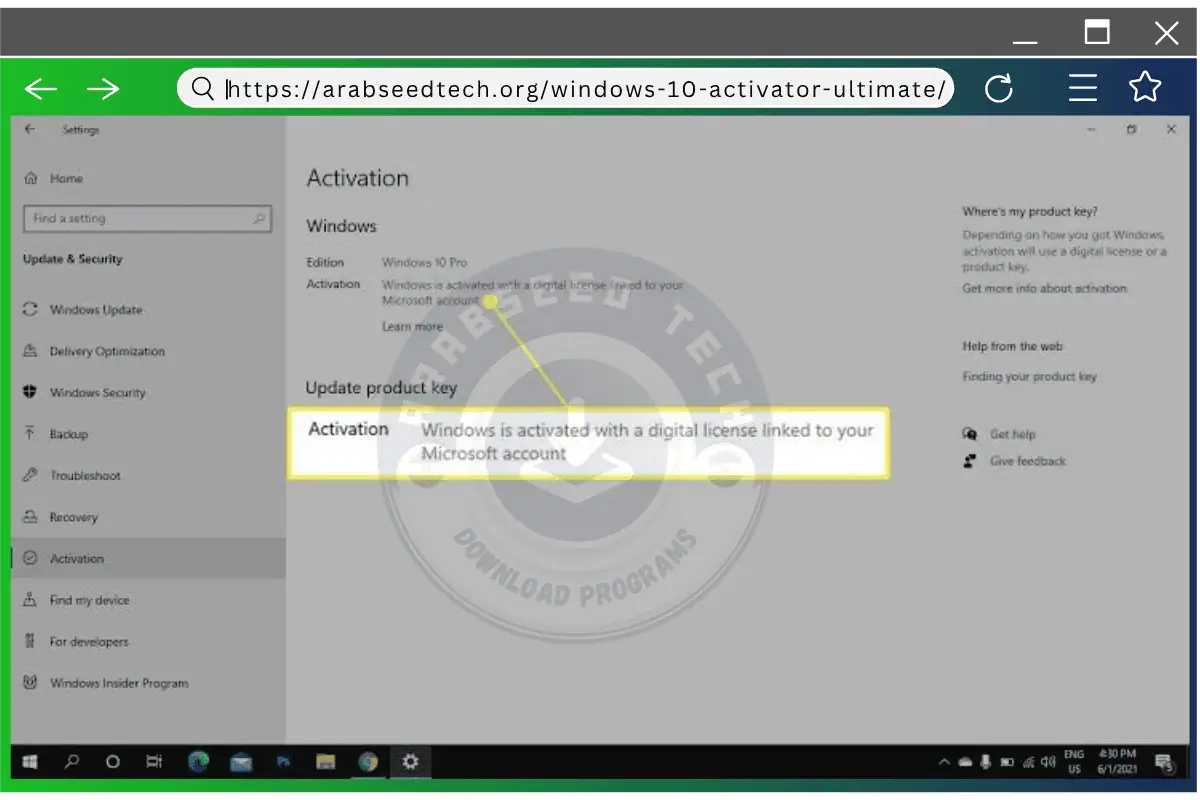Expand hidden system tray icons chevron
Screen dimensions: 1200x800
[943, 762]
